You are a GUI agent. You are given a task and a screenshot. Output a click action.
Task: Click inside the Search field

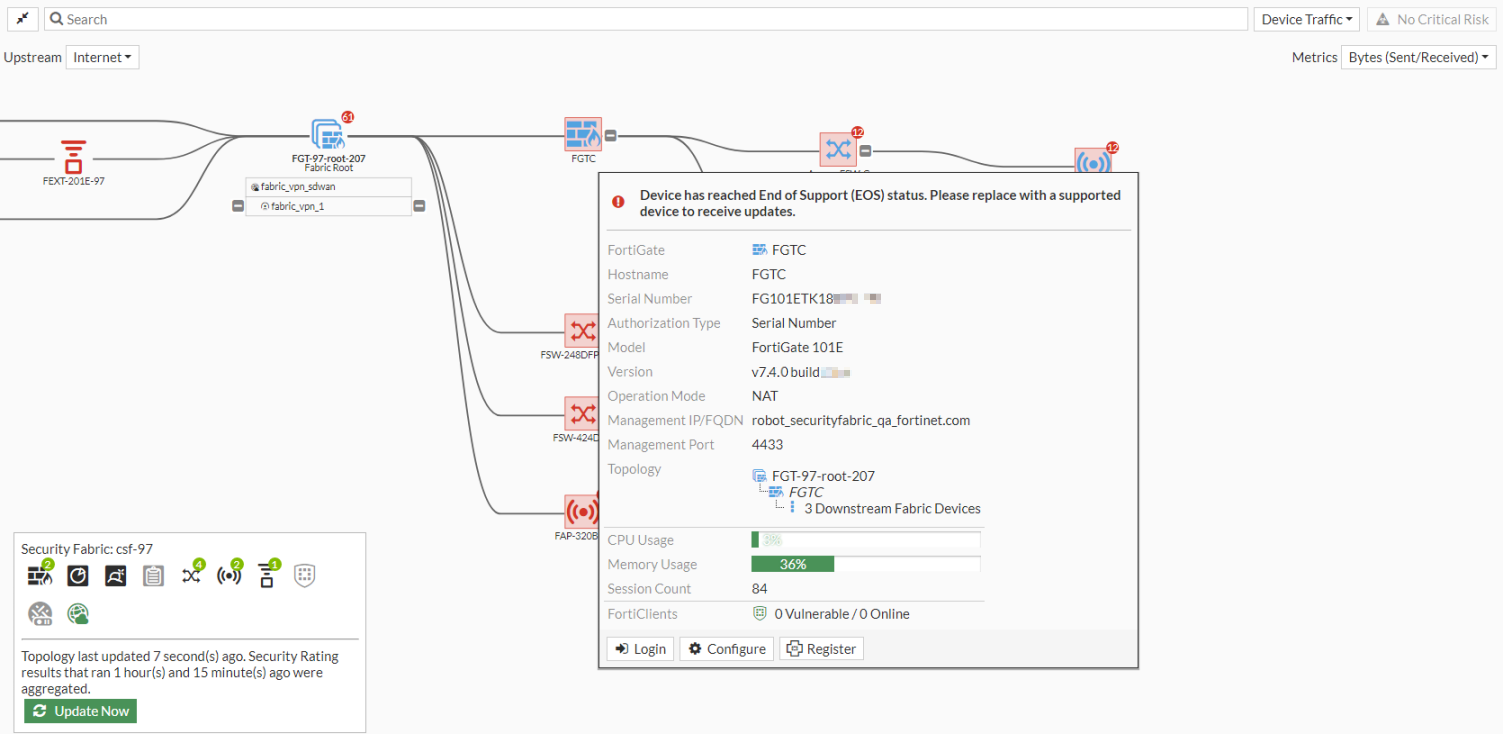tap(300, 18)
